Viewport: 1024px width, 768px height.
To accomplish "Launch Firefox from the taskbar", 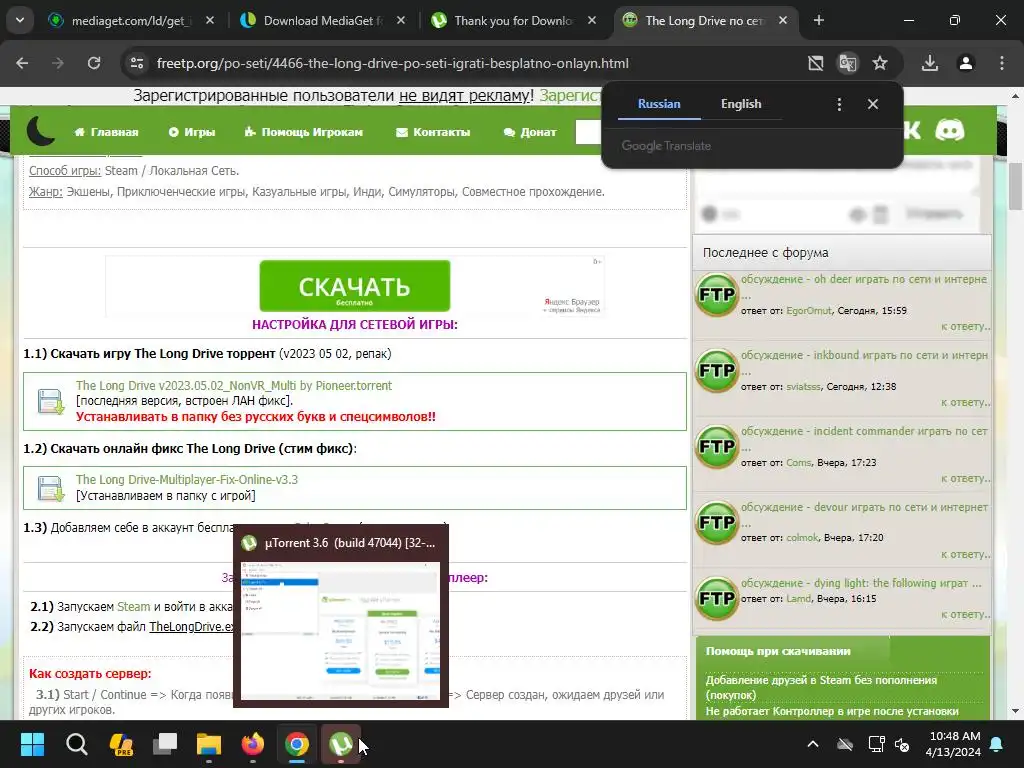I will coord(253,744).
